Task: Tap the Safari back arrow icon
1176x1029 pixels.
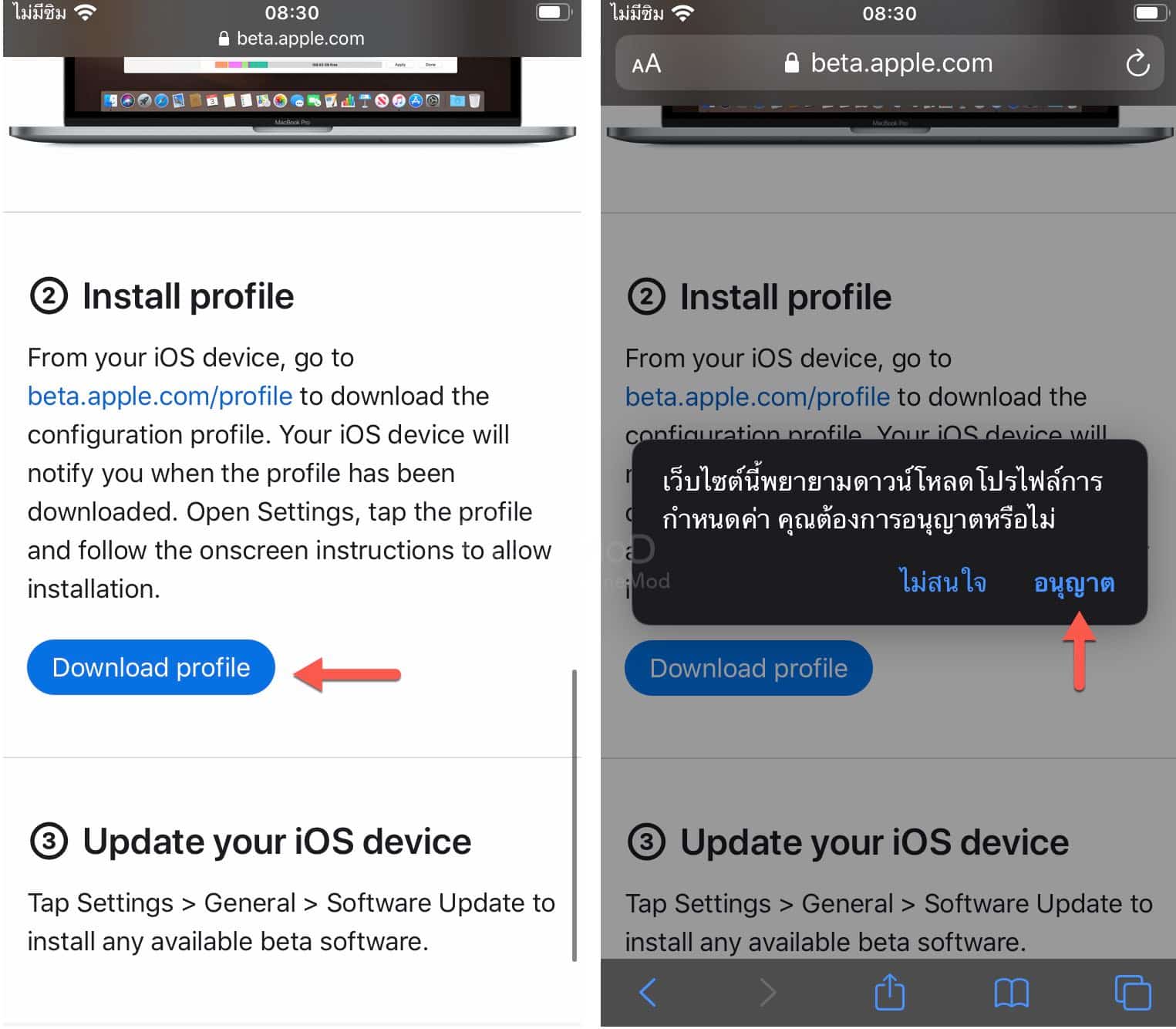Action: 648,993
